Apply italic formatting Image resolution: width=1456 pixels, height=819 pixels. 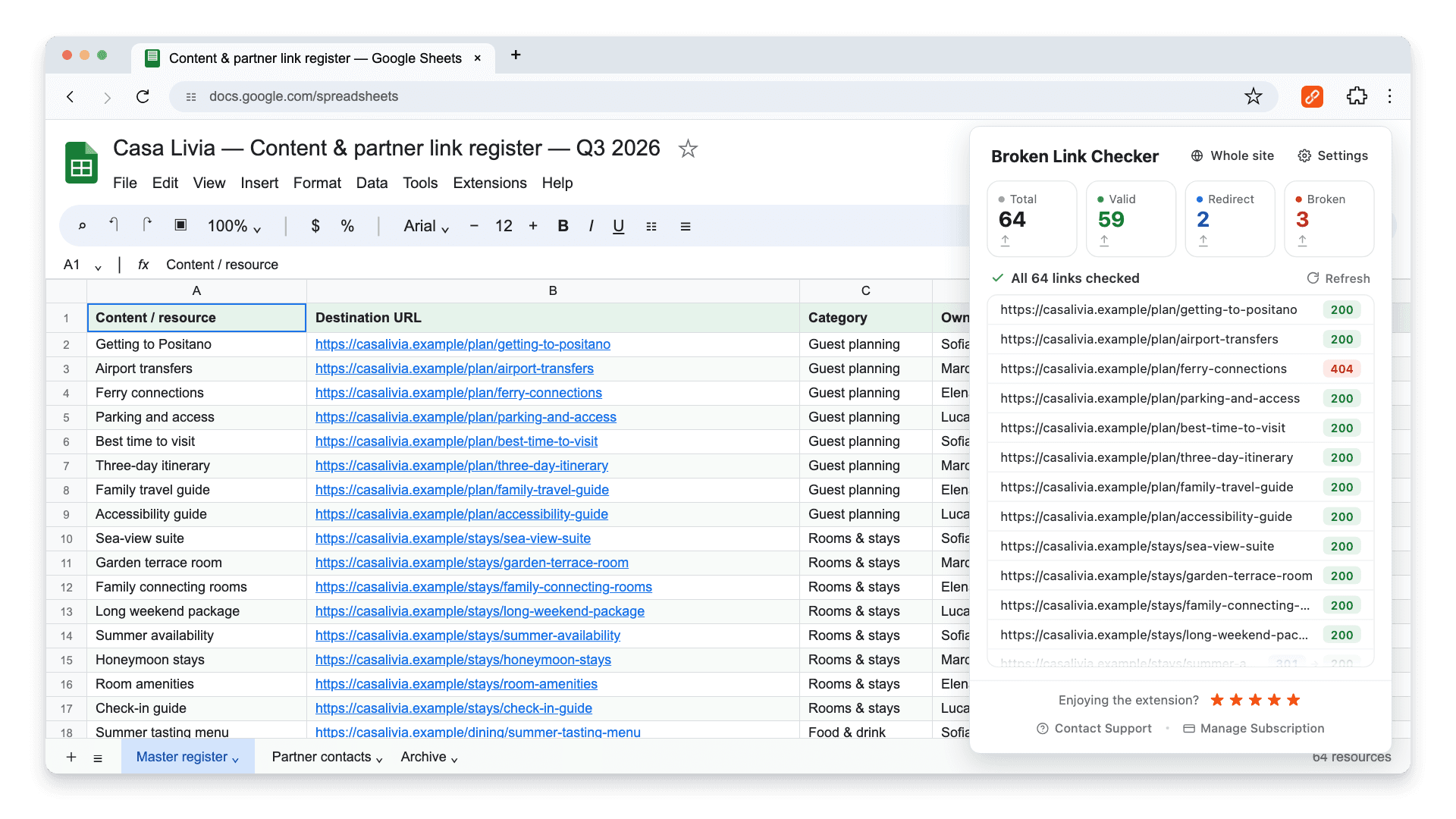591,226
